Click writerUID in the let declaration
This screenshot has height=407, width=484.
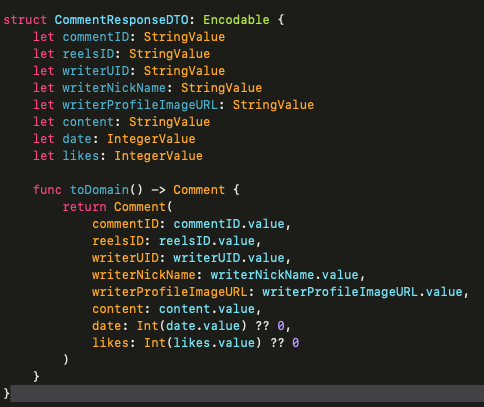[96, 71]
